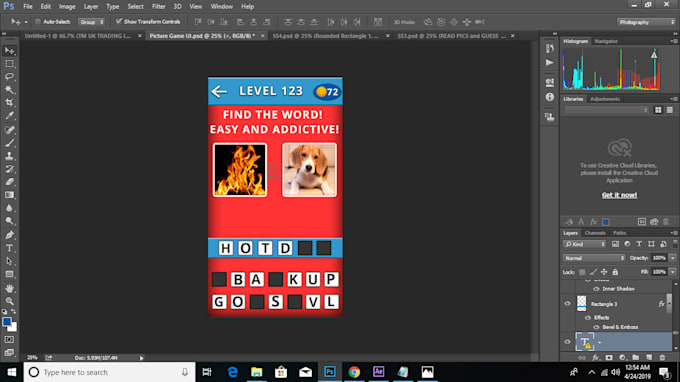680x382 pixels.
Task: Click the Get it now! link
Action: tap(619, 195)
